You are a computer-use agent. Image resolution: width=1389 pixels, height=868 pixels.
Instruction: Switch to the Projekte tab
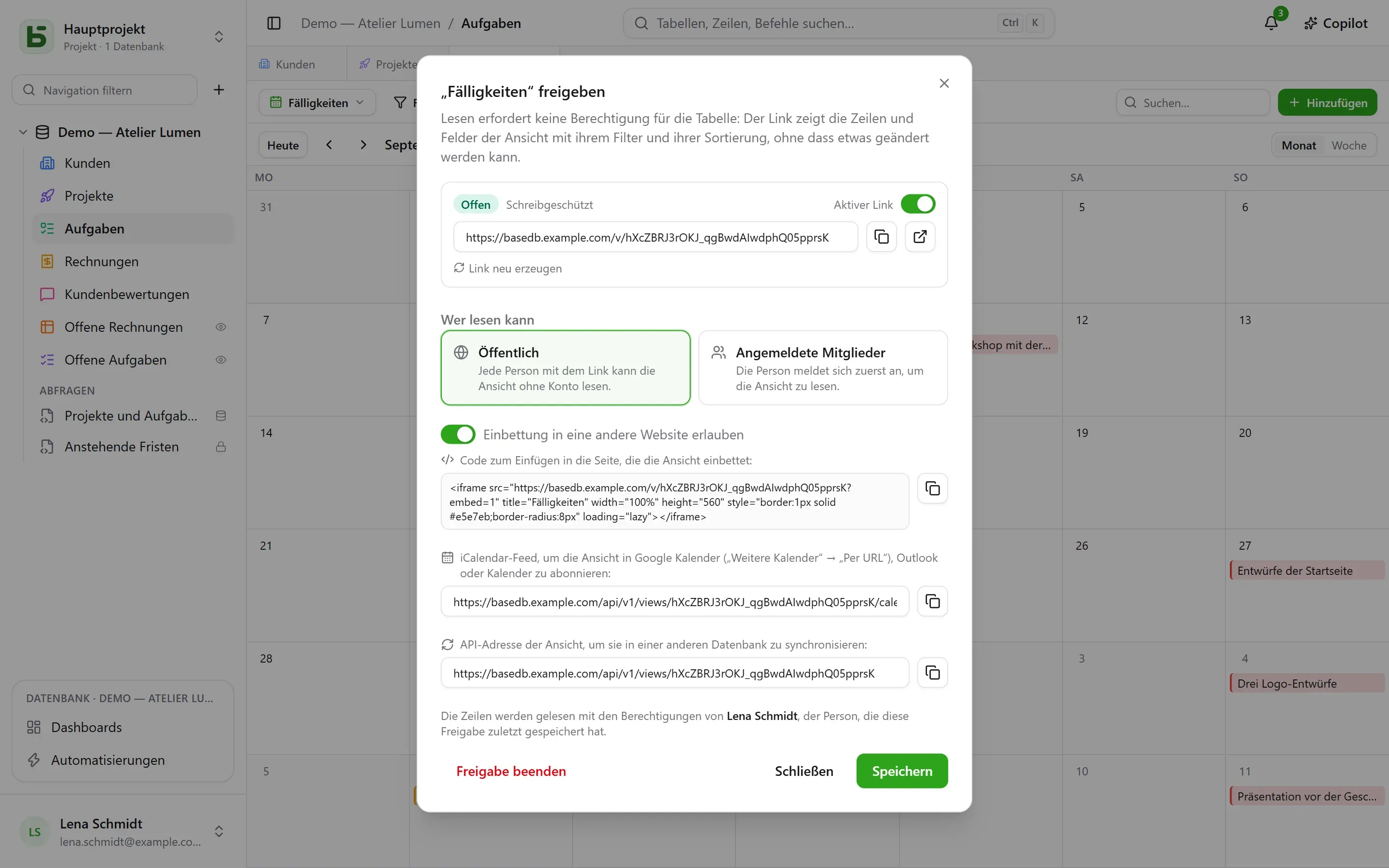[x=390, y=64]
